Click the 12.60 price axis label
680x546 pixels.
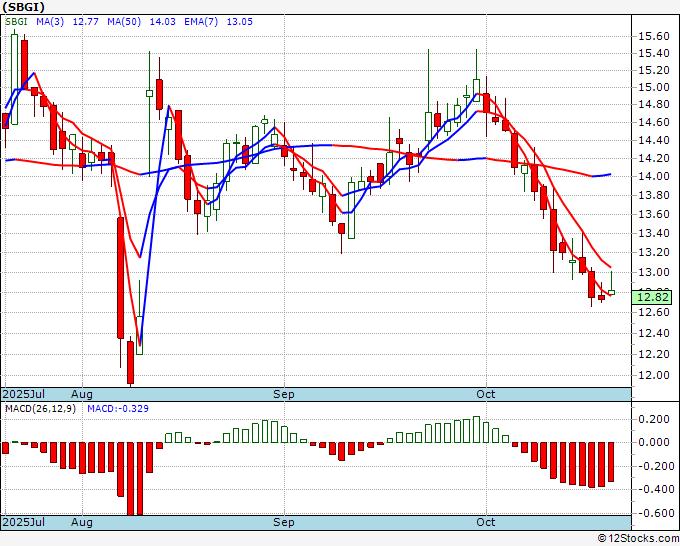[654, 312]
